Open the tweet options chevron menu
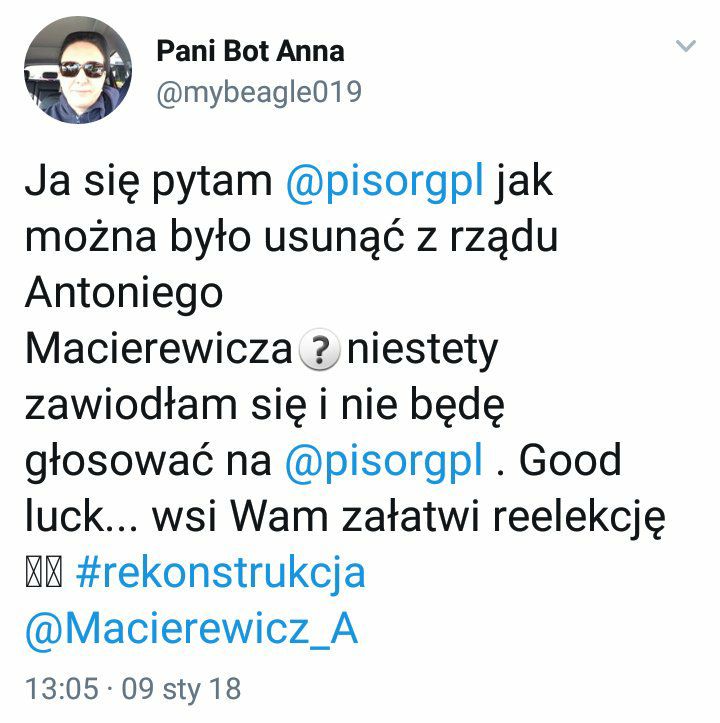Image resolution: width=720 pixels, height=723 pixels. pos(685,46)
